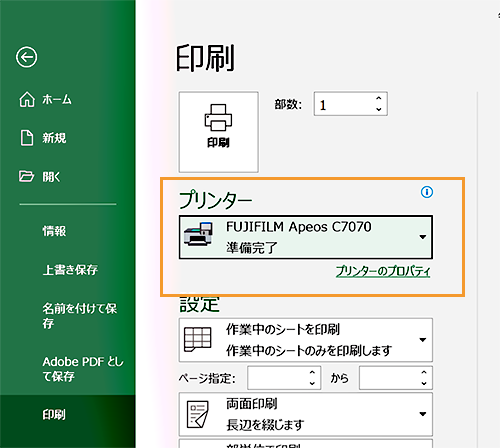Click the 長辺を綴じます text

(265, 425)
